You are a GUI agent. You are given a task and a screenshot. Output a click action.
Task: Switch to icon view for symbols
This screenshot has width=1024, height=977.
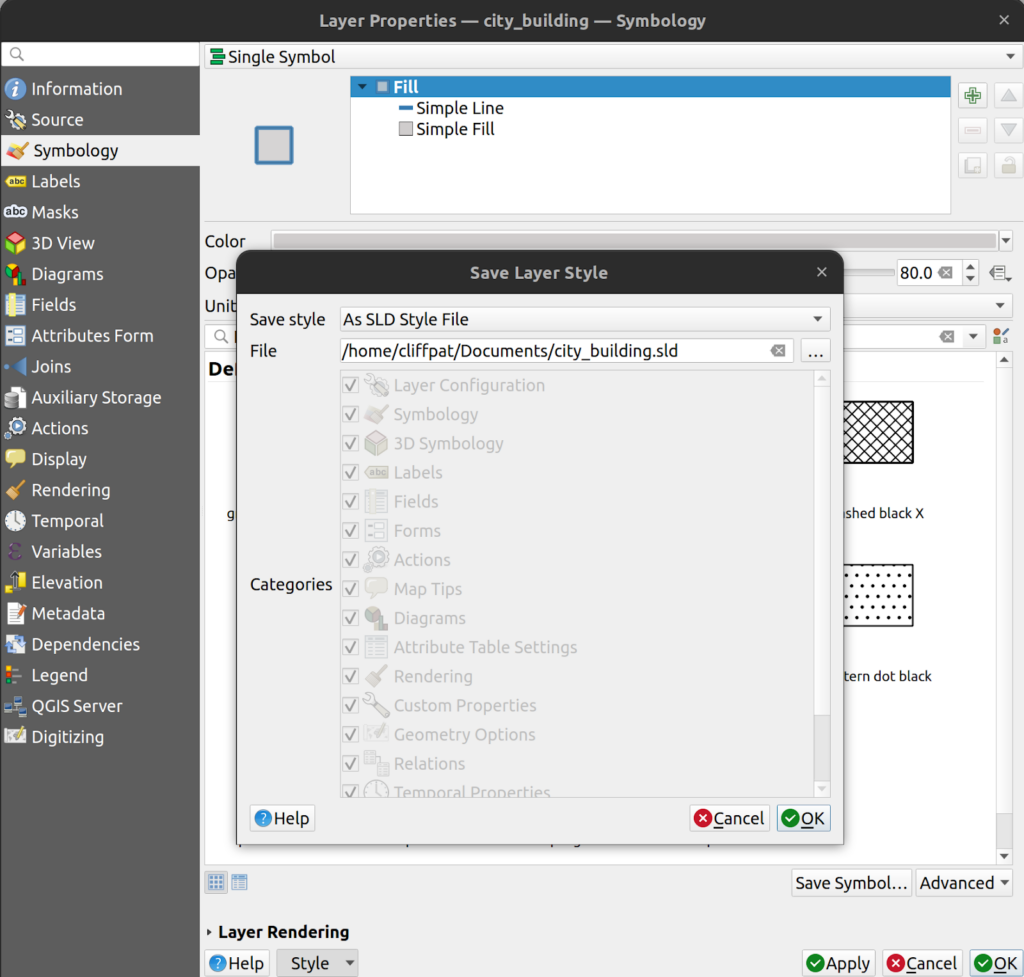216,882
